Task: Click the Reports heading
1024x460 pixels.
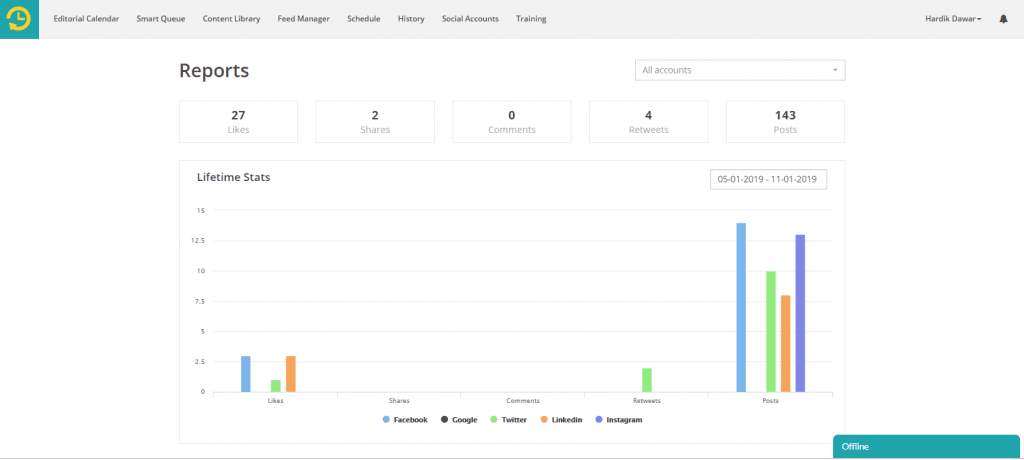Action: click(x=214, y=71)
